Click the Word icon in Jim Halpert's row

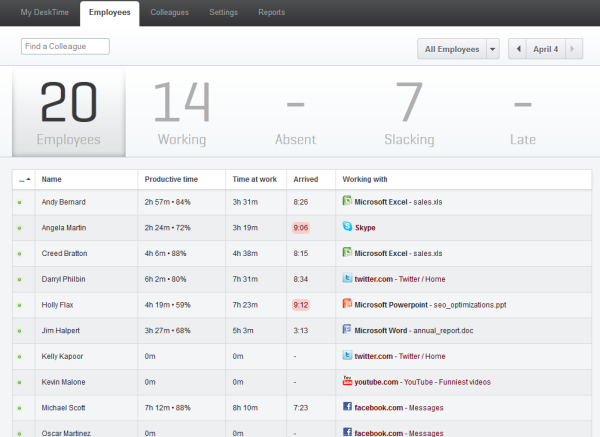click(347, 329)
